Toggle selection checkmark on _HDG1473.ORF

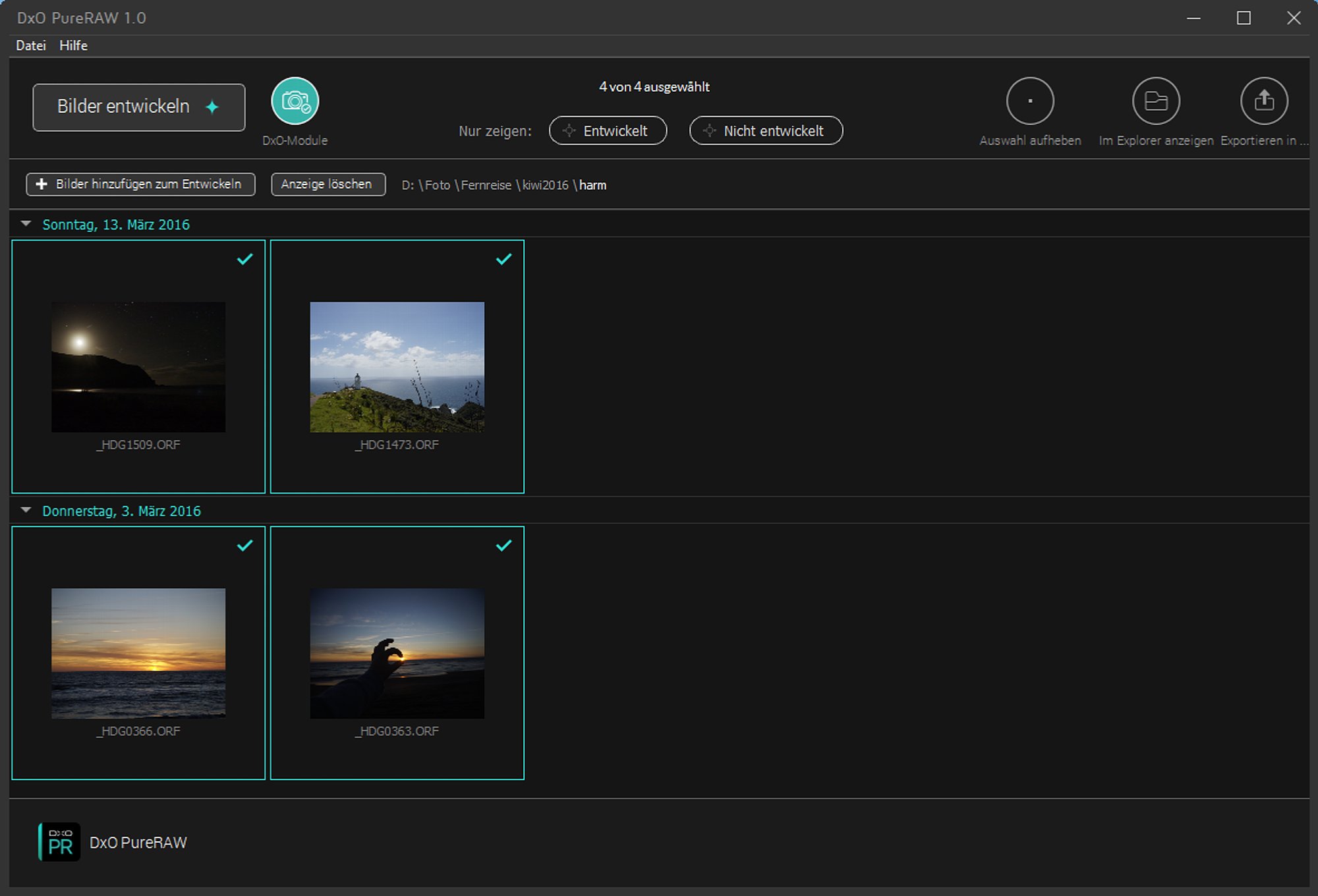point(503,260)
